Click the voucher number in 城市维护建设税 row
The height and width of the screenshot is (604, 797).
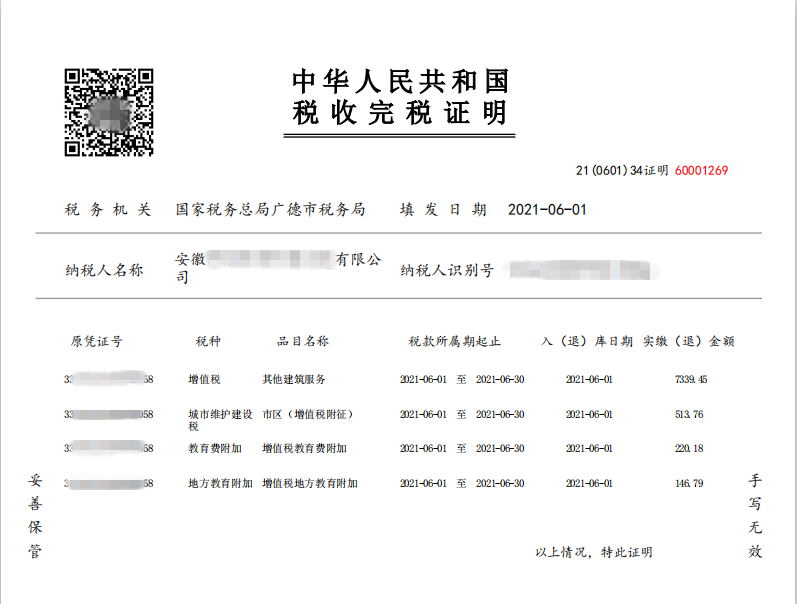point(109,414)
